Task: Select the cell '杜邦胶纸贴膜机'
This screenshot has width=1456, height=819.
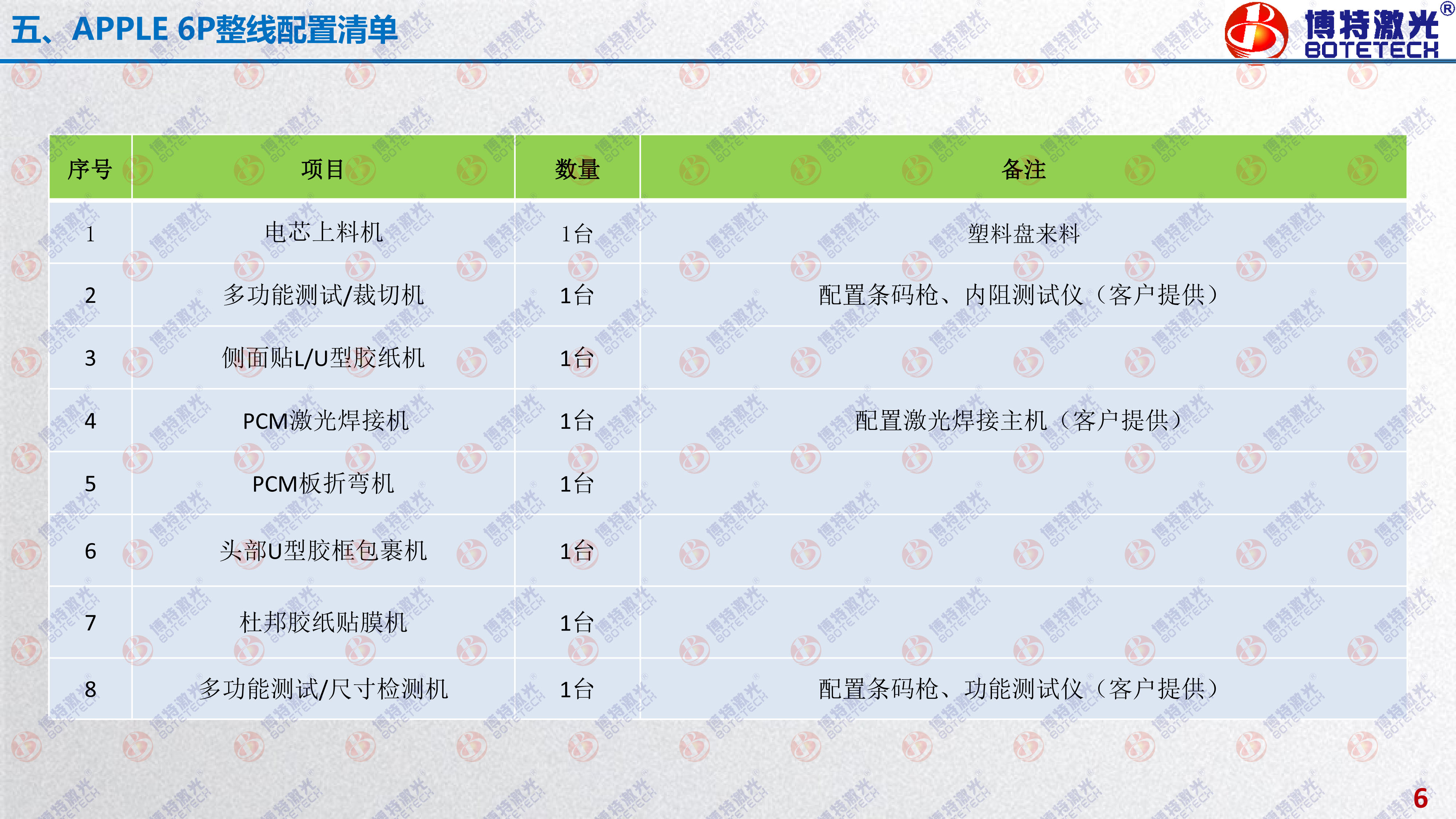Action: point(323,622)
